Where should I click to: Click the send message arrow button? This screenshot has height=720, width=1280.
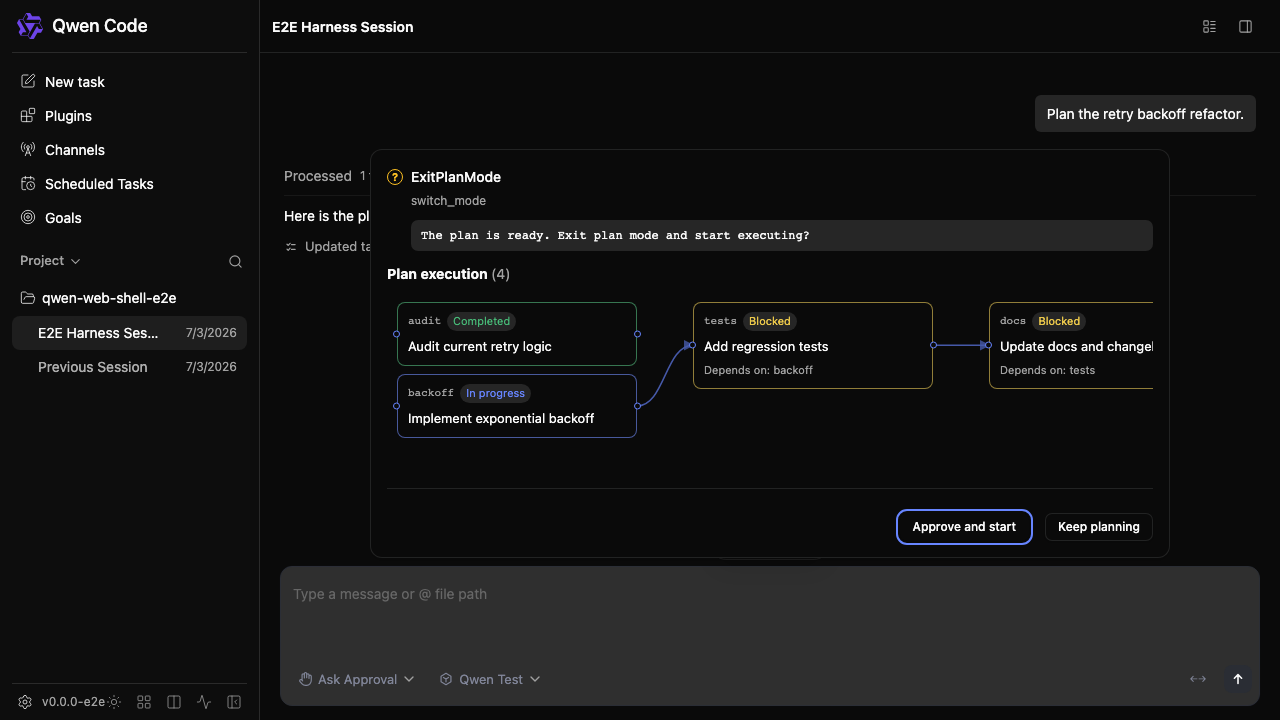1238,679
